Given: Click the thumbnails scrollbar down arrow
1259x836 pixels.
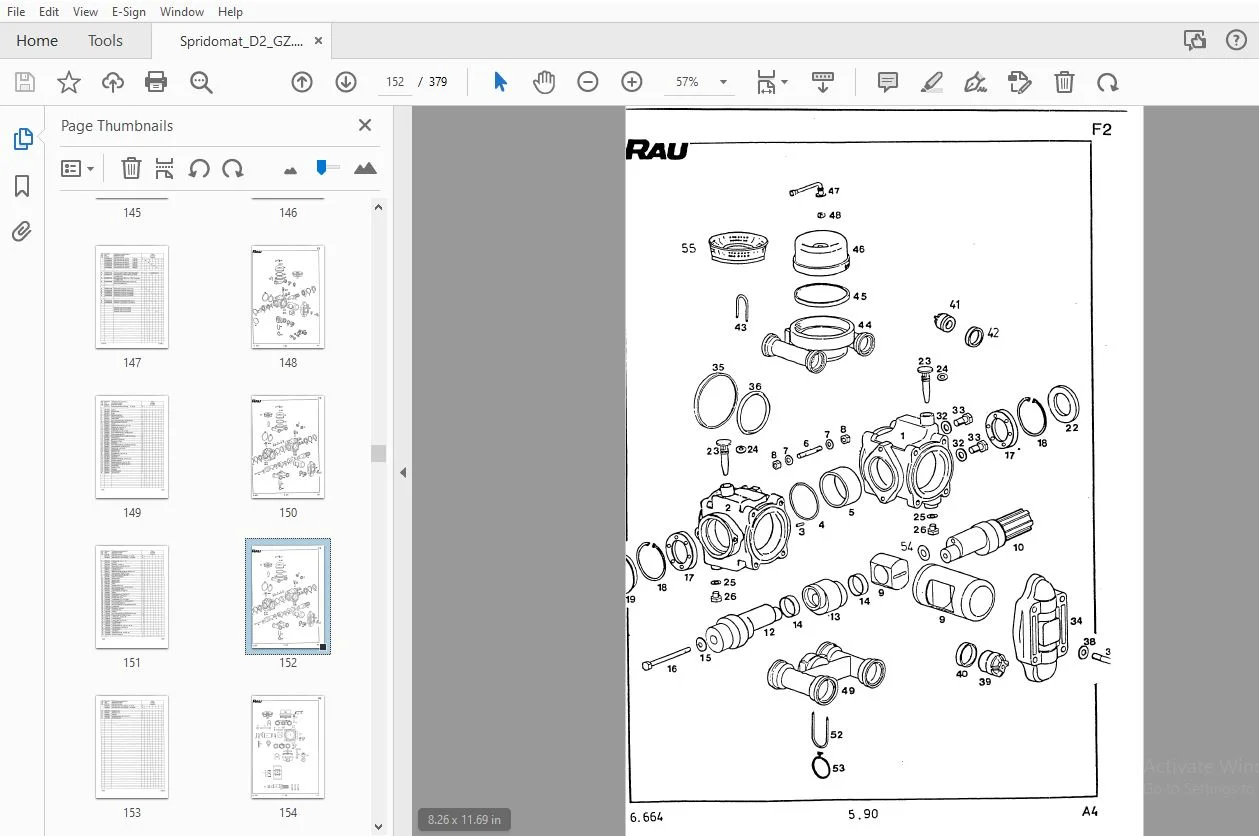Looking at the screenshot, I should point(378,827).
